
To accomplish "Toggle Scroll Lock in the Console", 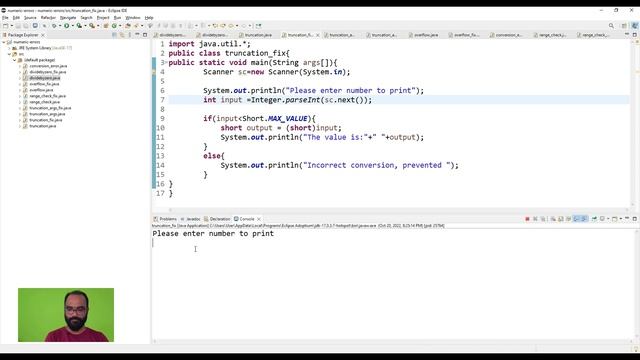I will point(560,219).
